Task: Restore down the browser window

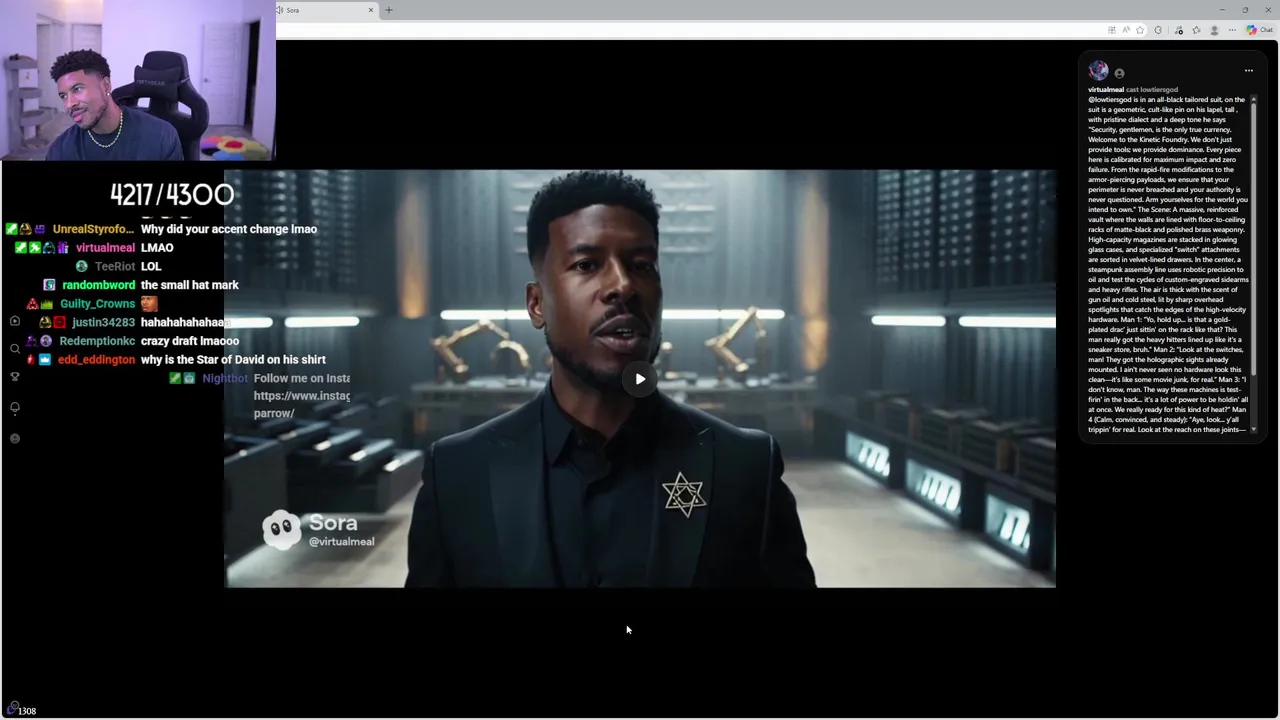Action: point(1245,10)
